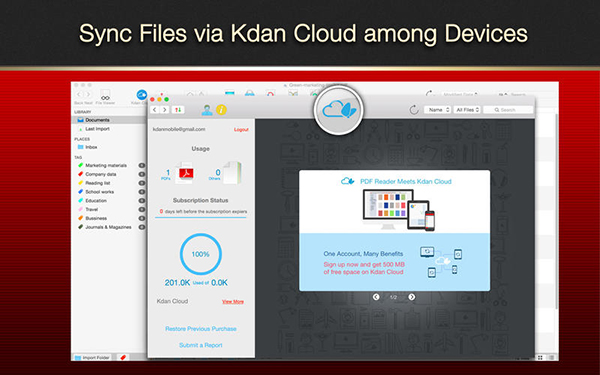600x375 pixels.
Task: Open the Name sort dropdown
Action: click(x=437, y=110)
